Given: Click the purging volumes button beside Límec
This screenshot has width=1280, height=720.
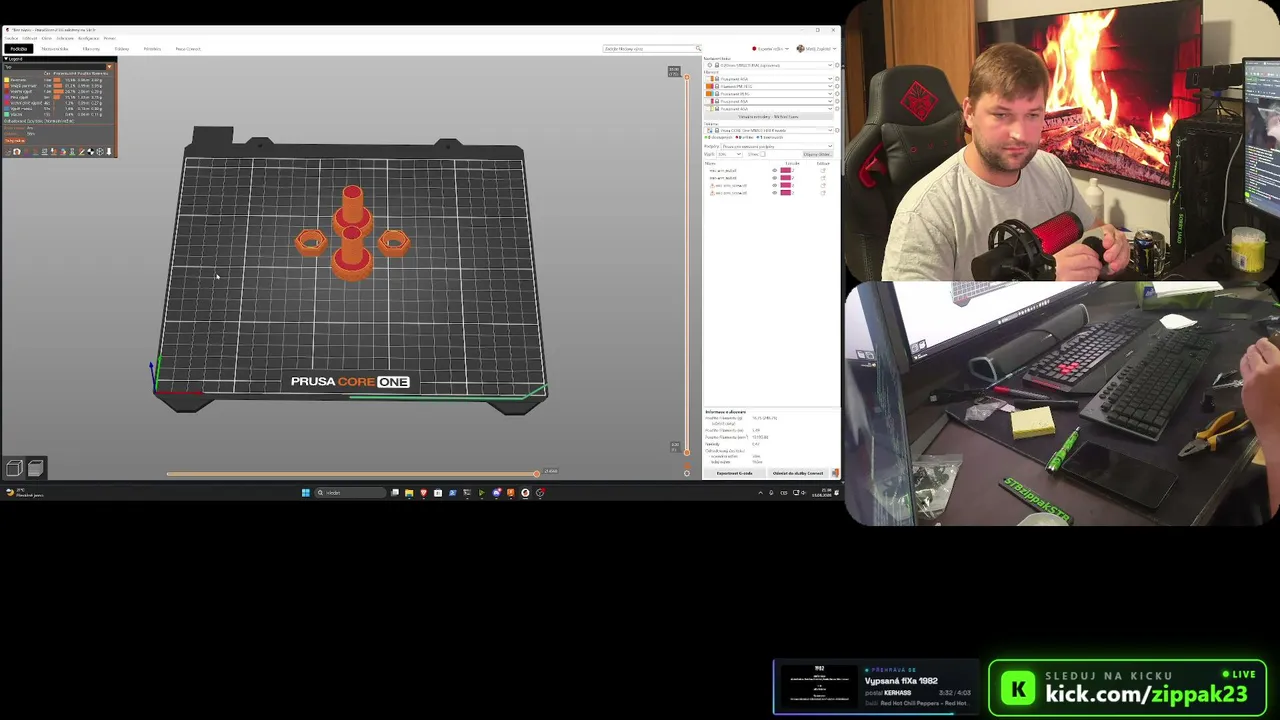Looking at the screenshot, I should pyautogui.click(x=817, y=154).
